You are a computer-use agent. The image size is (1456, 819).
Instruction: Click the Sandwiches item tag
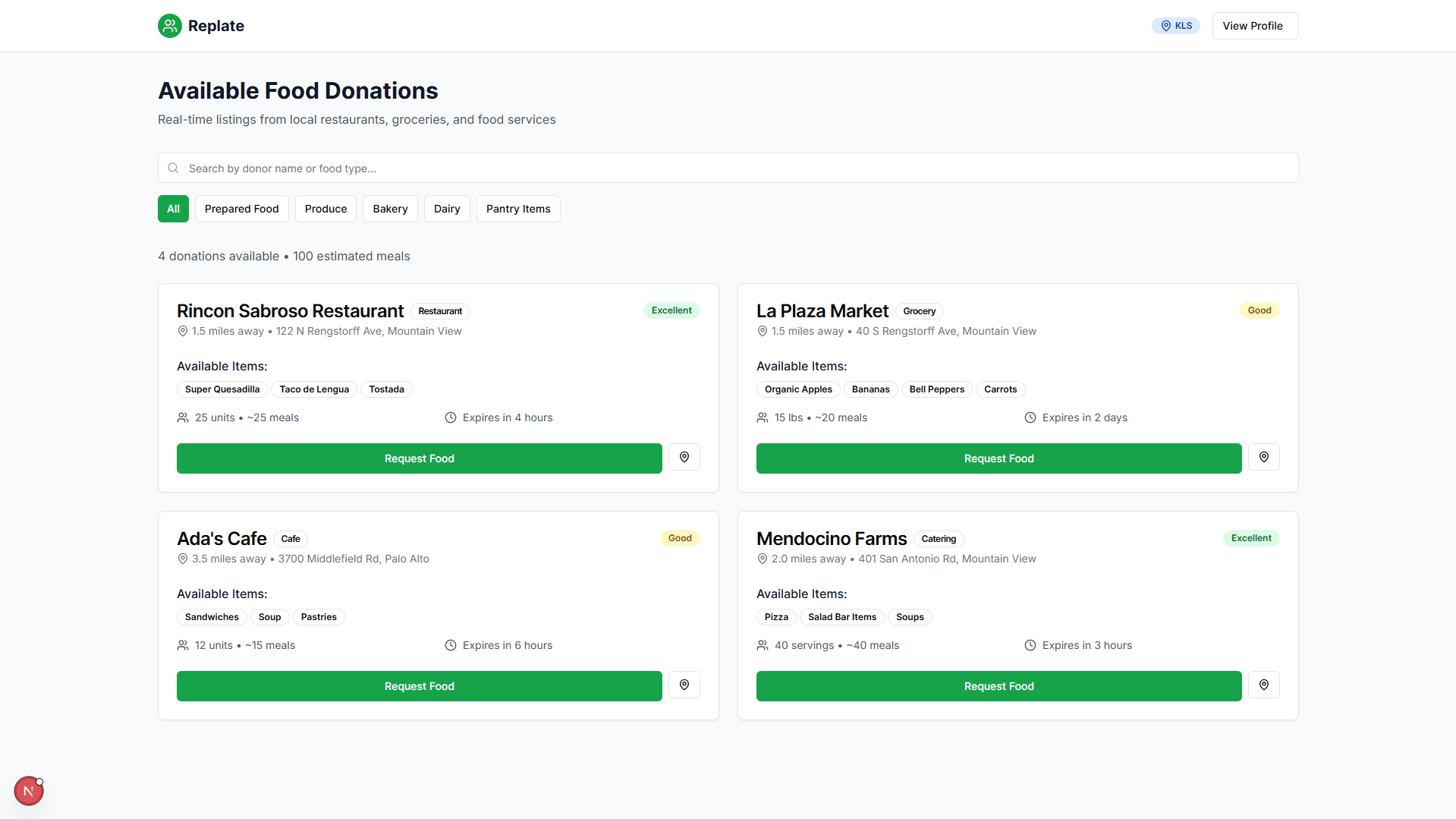212,617
